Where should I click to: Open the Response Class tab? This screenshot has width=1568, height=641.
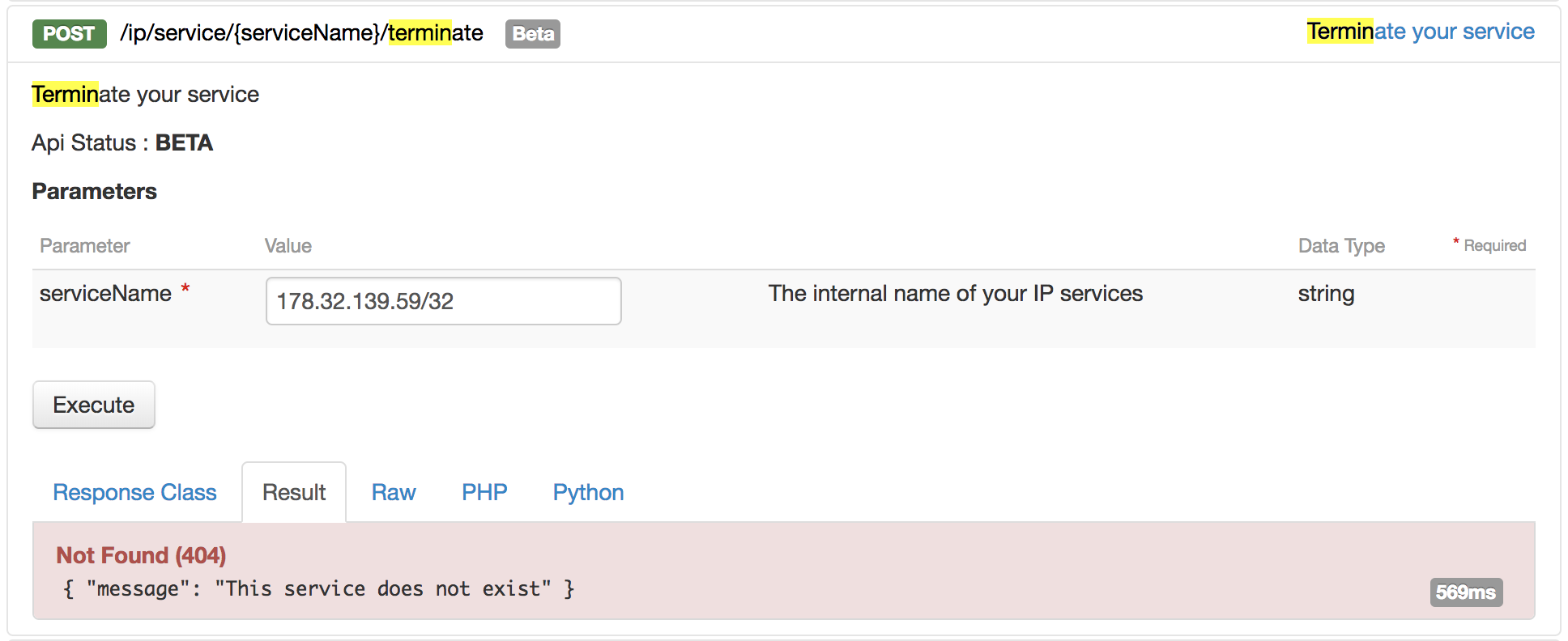[134, 492]
